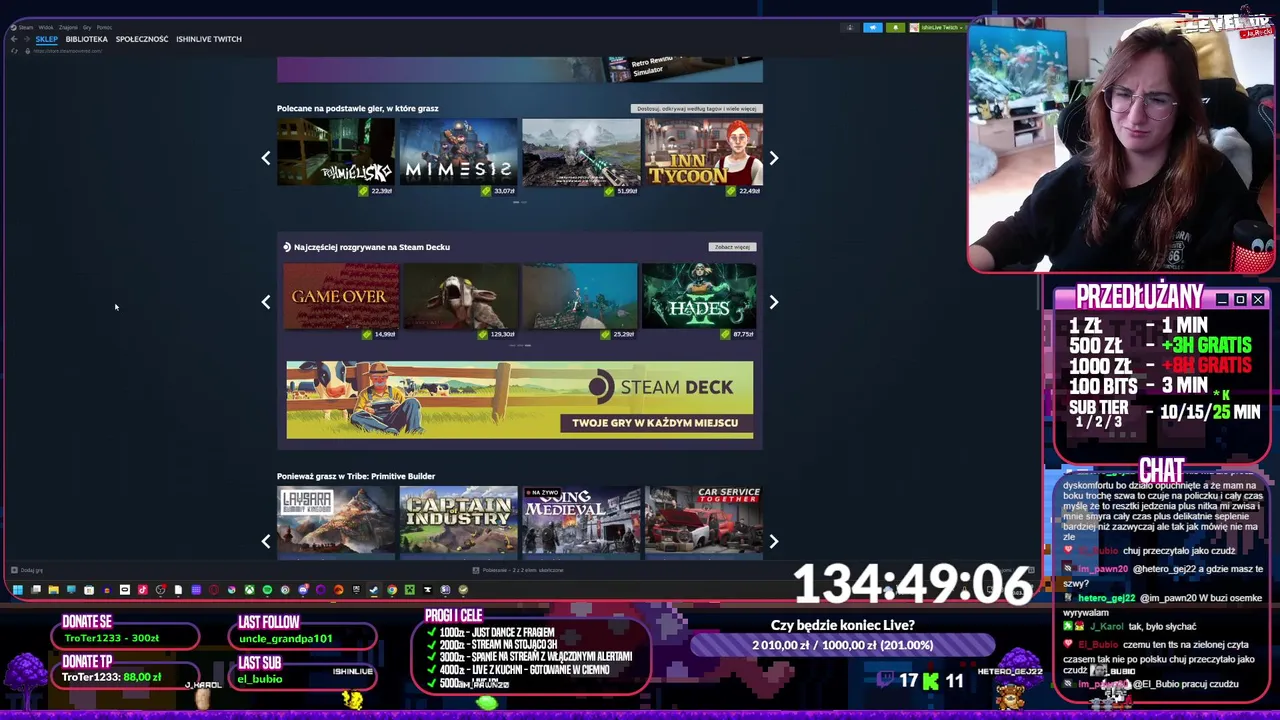Open Google Chrome from the taskbar
The width and height of the screenshot is (1280, 720).
392,590
